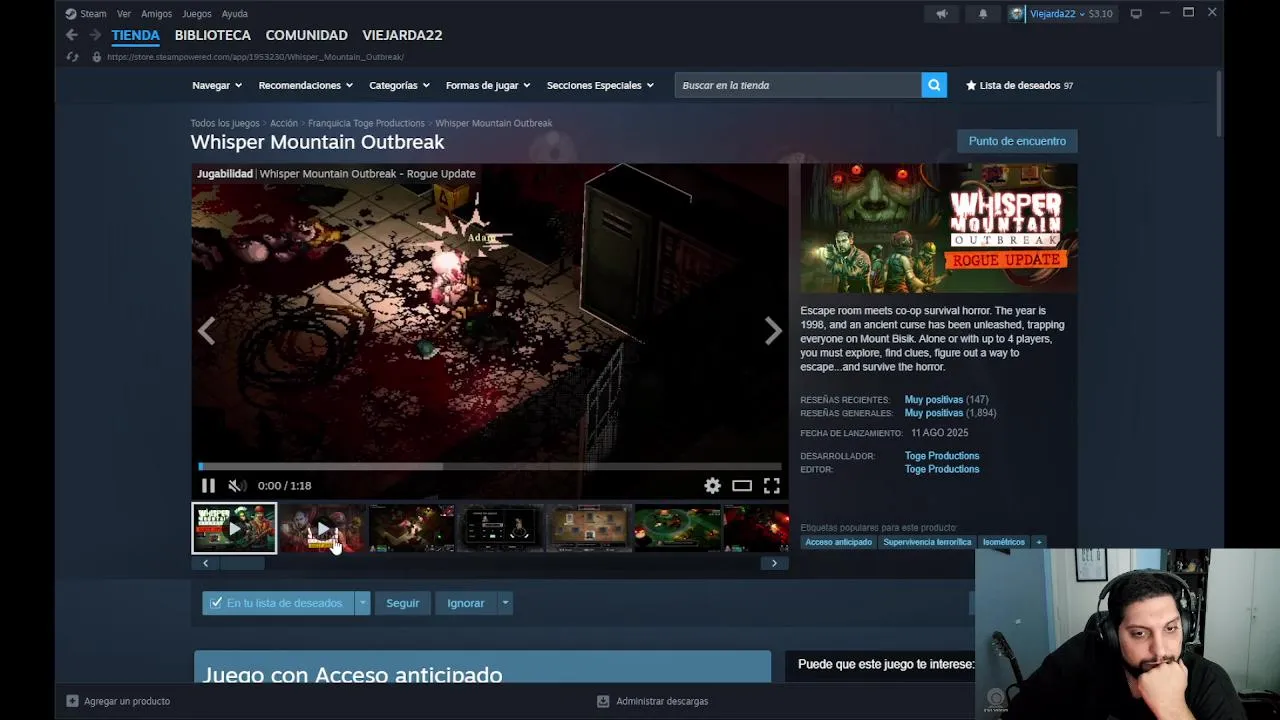The width and height of the screenshot is (1280, 720).
Task: Open the Juegos menu
Action: tap(197, 14)
